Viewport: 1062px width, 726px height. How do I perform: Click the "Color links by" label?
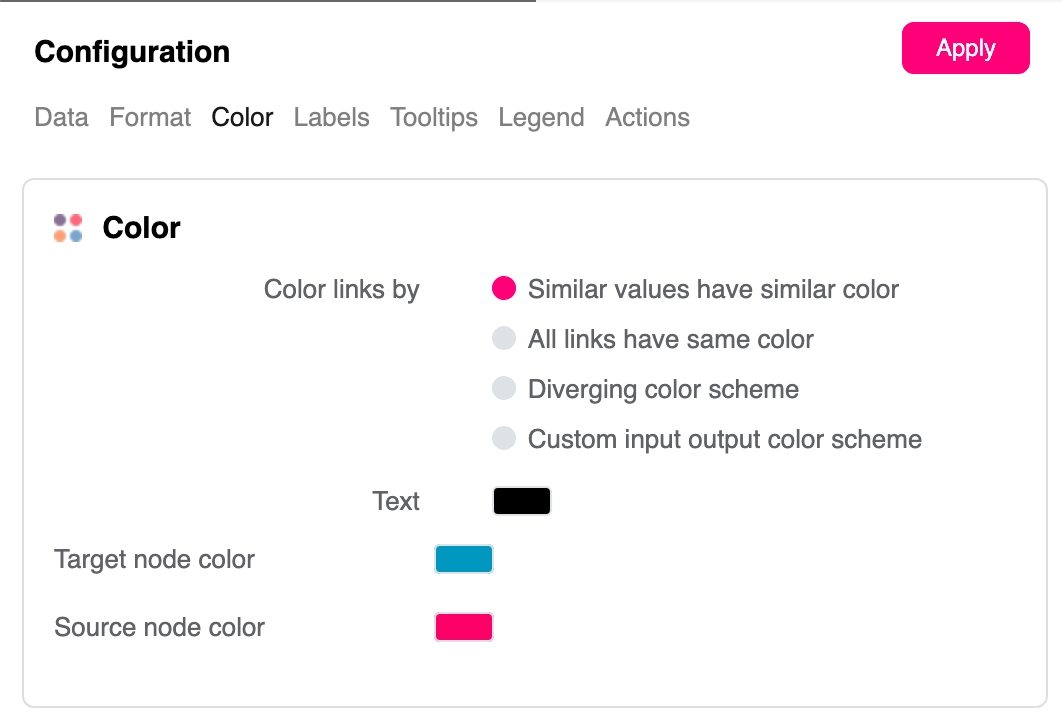pyautogui.click(x=341, y=290)
